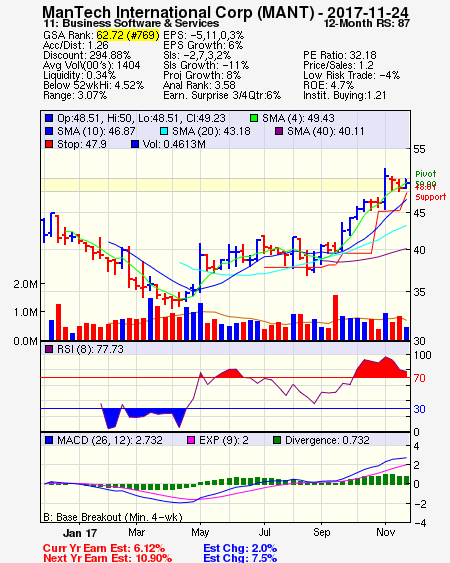This screenshot has width=450, height=563.
Task: Click the 'Price/Sales: 1.2' value
Action: pyautogui.click(x=338, y=65)
